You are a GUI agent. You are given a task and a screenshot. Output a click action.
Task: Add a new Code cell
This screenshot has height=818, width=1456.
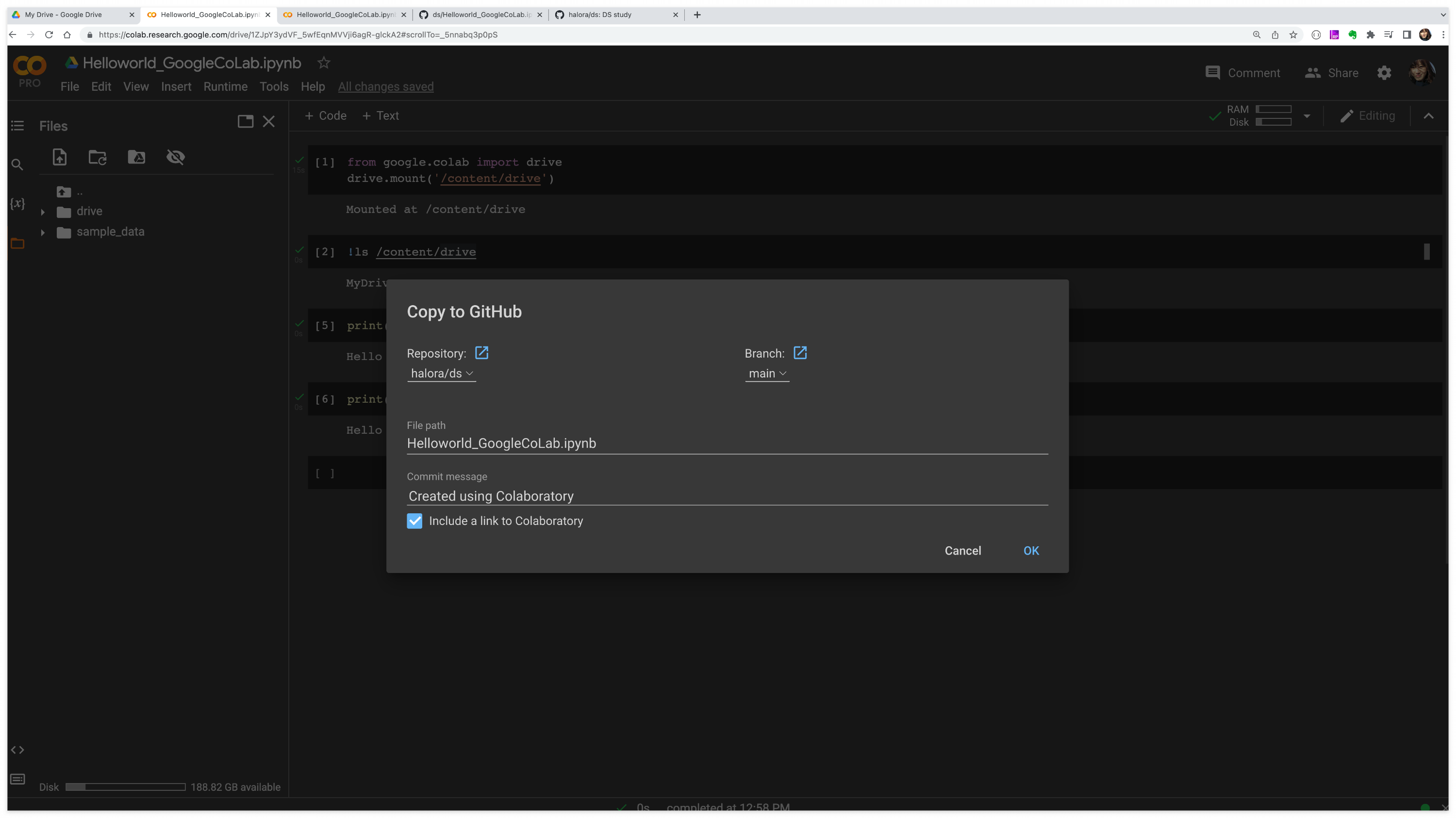point(326,116)
